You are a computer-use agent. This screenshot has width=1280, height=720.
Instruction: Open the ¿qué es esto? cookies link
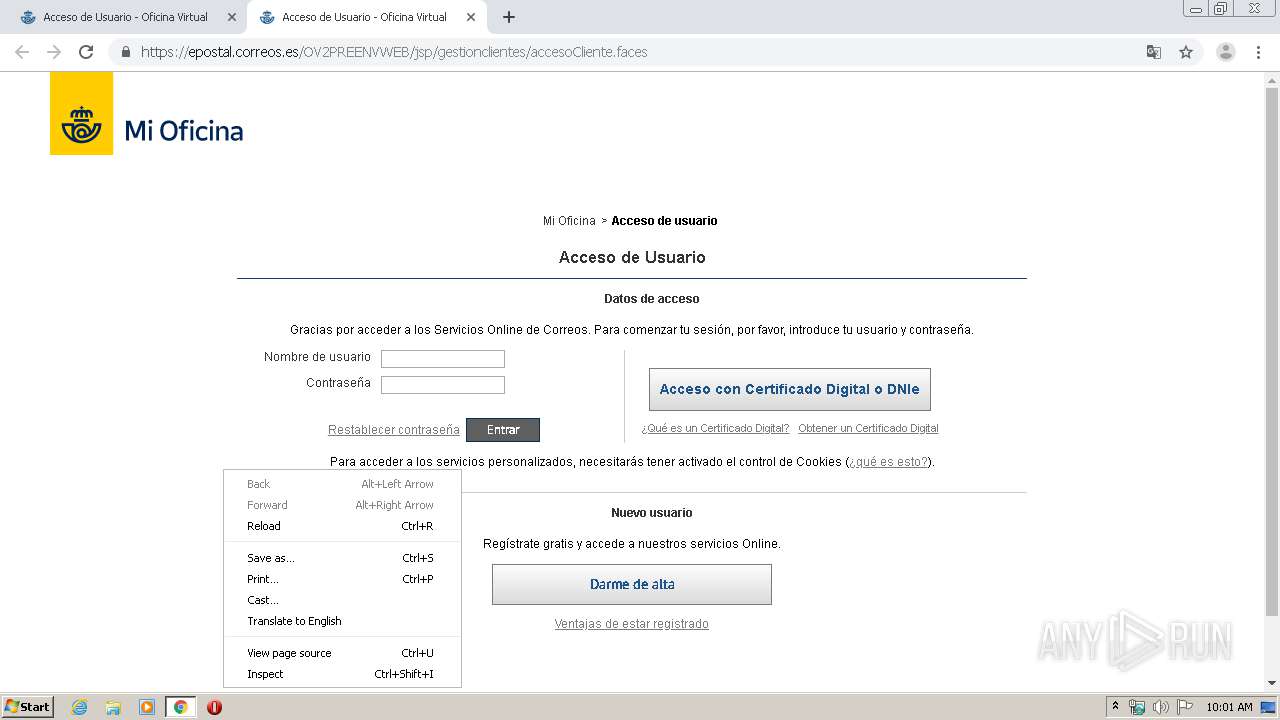click(889, 462)
